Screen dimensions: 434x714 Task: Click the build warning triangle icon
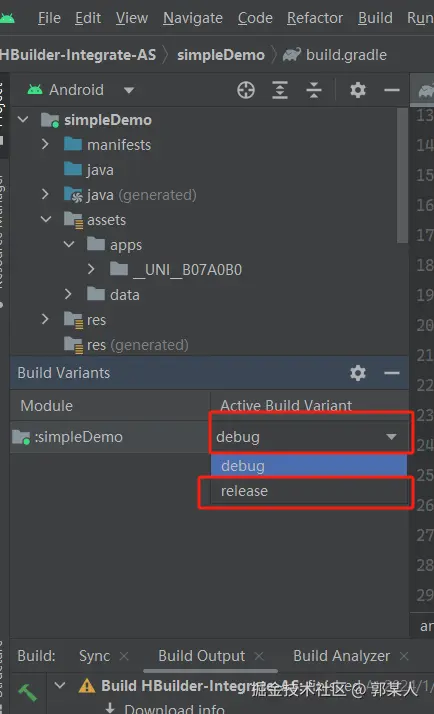87,686
